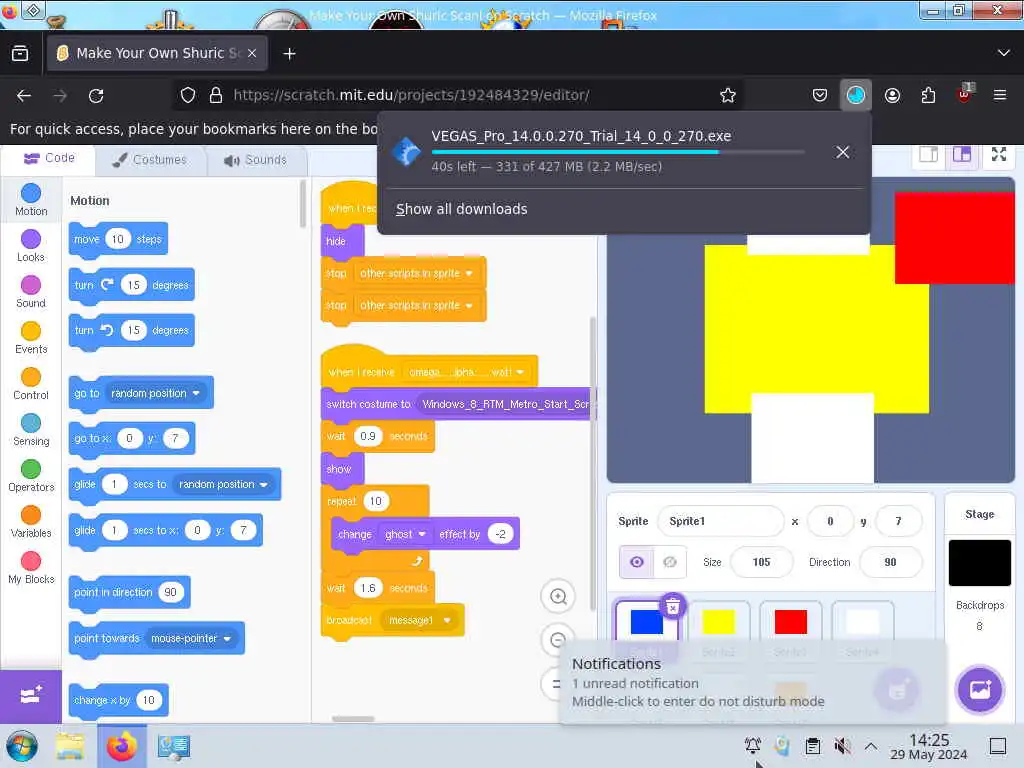This screenshot has width=1024, height=768.
Task: Open the Windows-style start menu
Action: click(22, 746)
